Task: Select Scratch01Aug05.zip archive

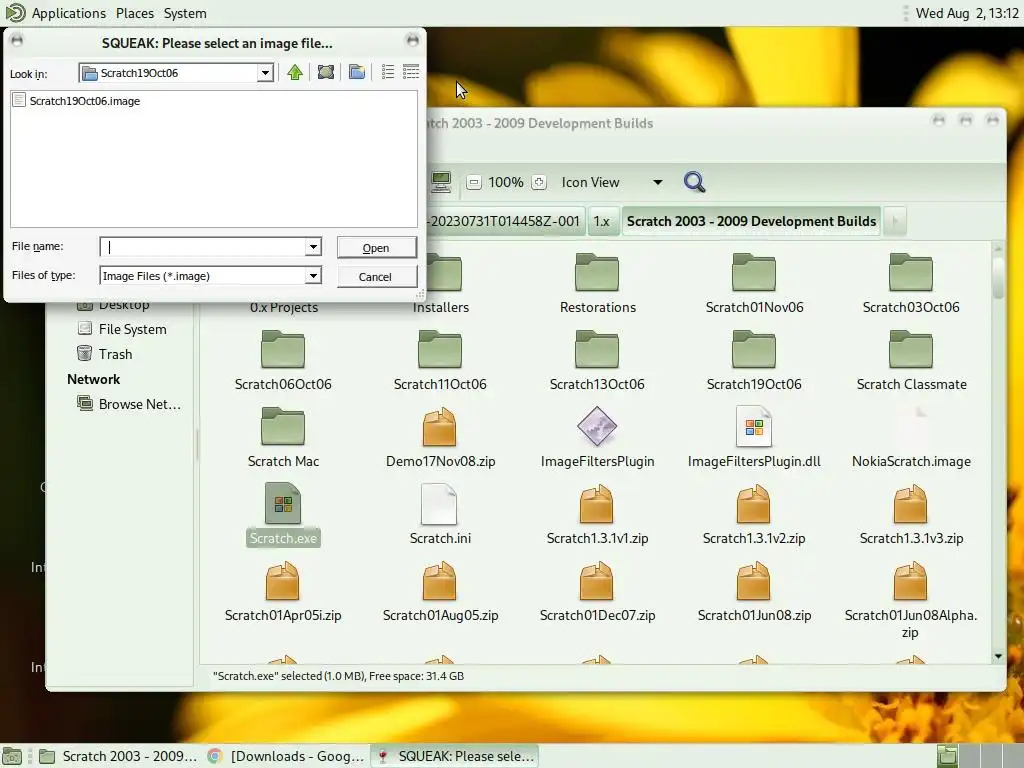Action: pos(440,592)
